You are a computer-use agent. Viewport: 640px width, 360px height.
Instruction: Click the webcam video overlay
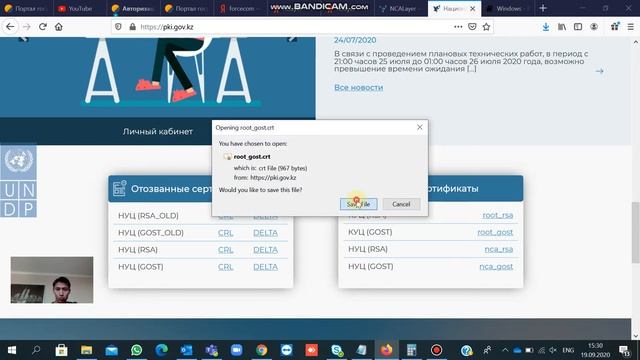click(52, 280)
